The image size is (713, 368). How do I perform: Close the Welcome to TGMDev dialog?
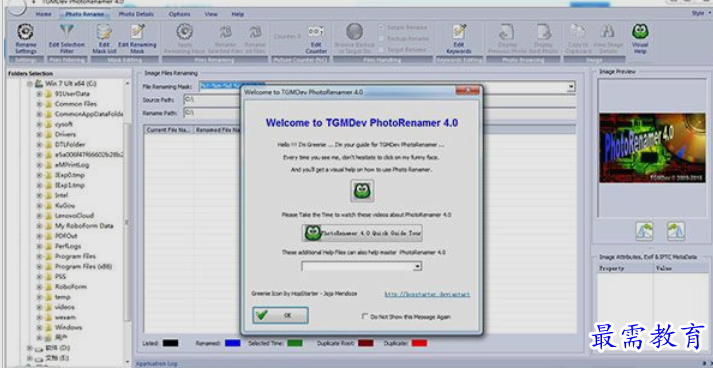467,90
